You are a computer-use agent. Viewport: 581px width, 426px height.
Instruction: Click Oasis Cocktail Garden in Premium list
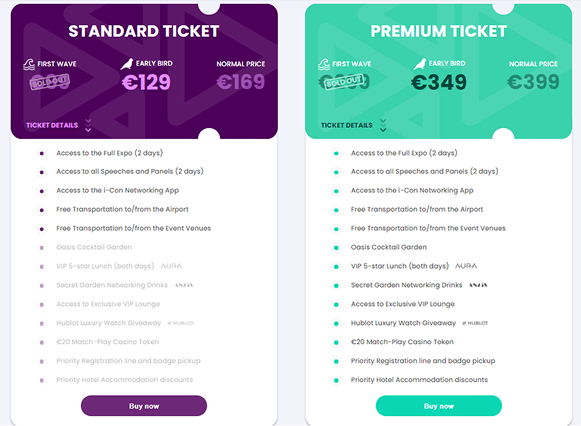click(389, 247)
